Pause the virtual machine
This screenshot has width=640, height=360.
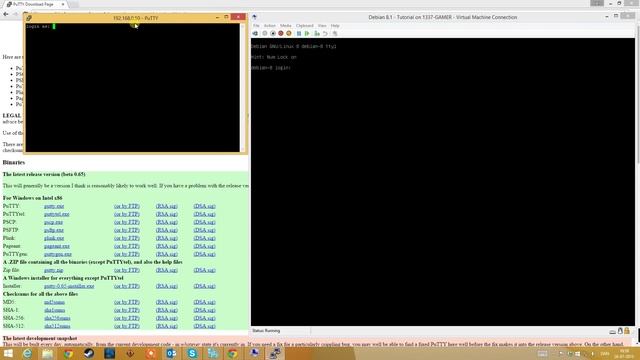299,33
